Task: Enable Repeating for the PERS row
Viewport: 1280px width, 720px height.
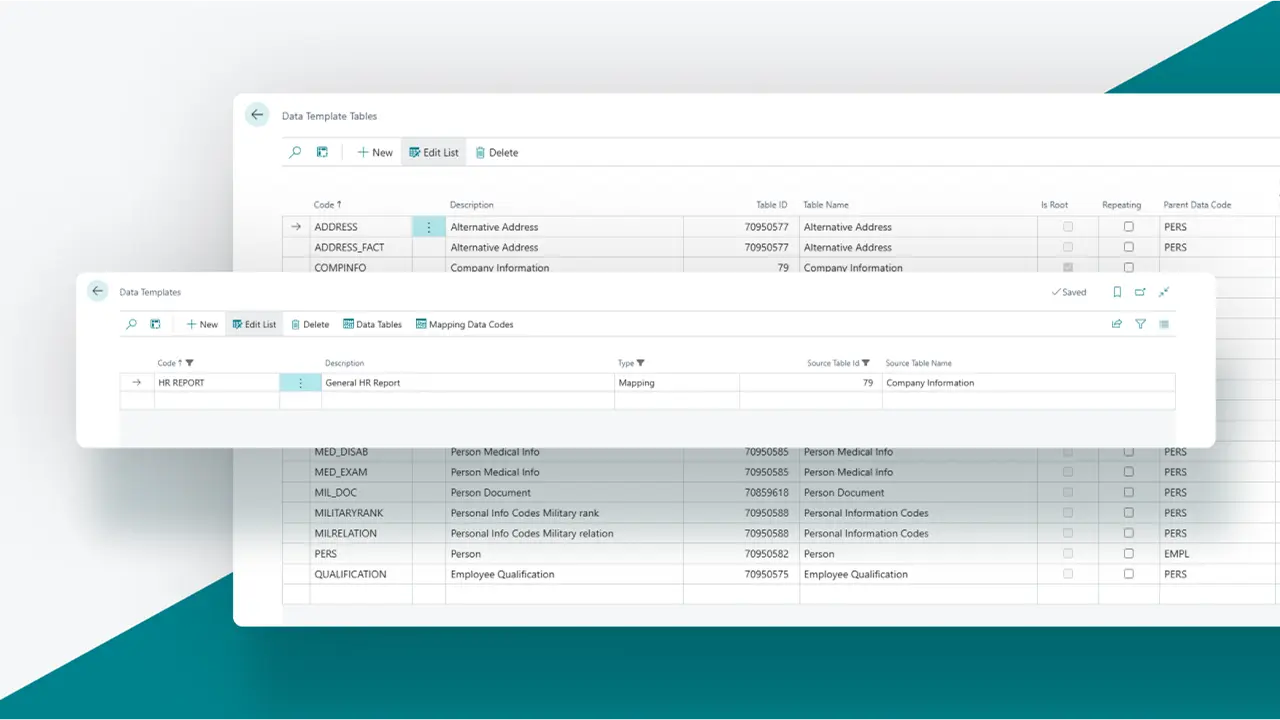Action: pyautogui.click(x=1129, y=553)
